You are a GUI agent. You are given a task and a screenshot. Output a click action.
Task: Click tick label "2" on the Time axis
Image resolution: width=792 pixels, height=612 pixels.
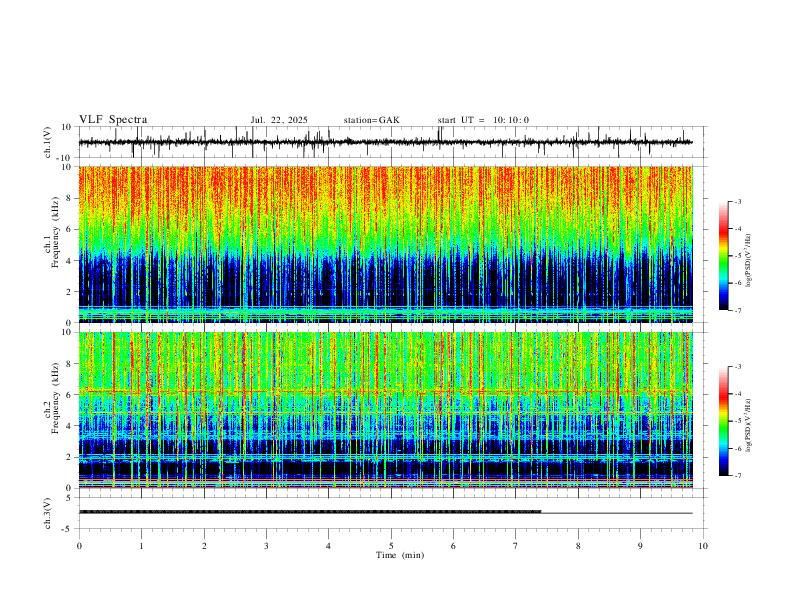204,546
